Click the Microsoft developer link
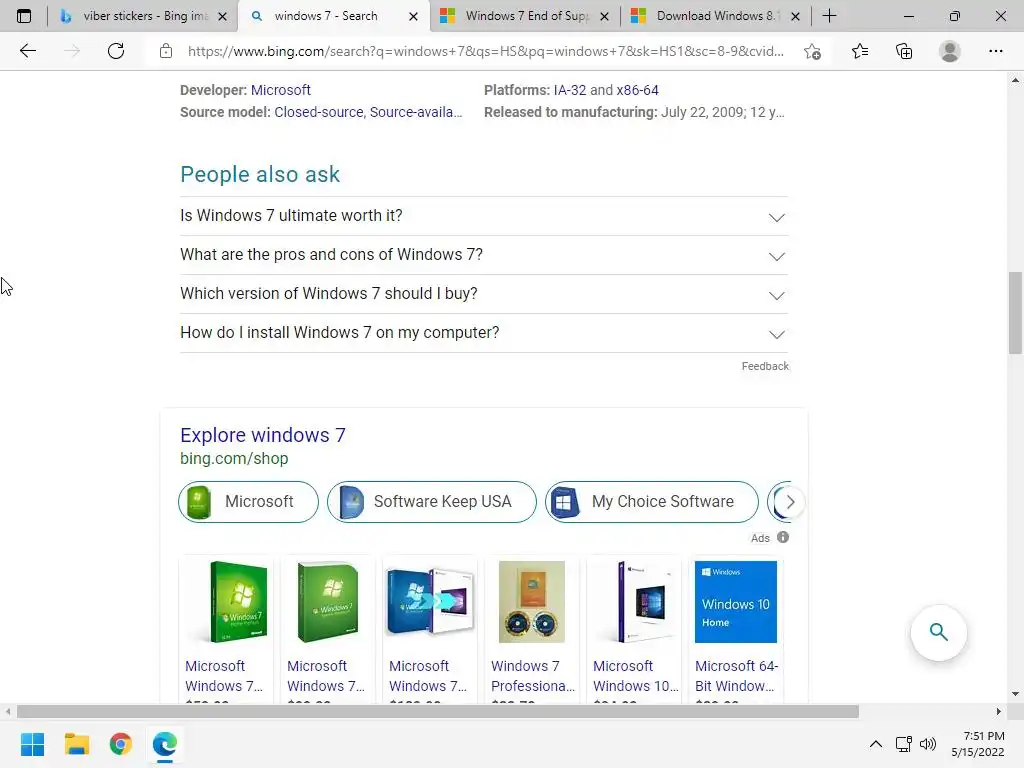The image size is (1024, 768). 281,90
